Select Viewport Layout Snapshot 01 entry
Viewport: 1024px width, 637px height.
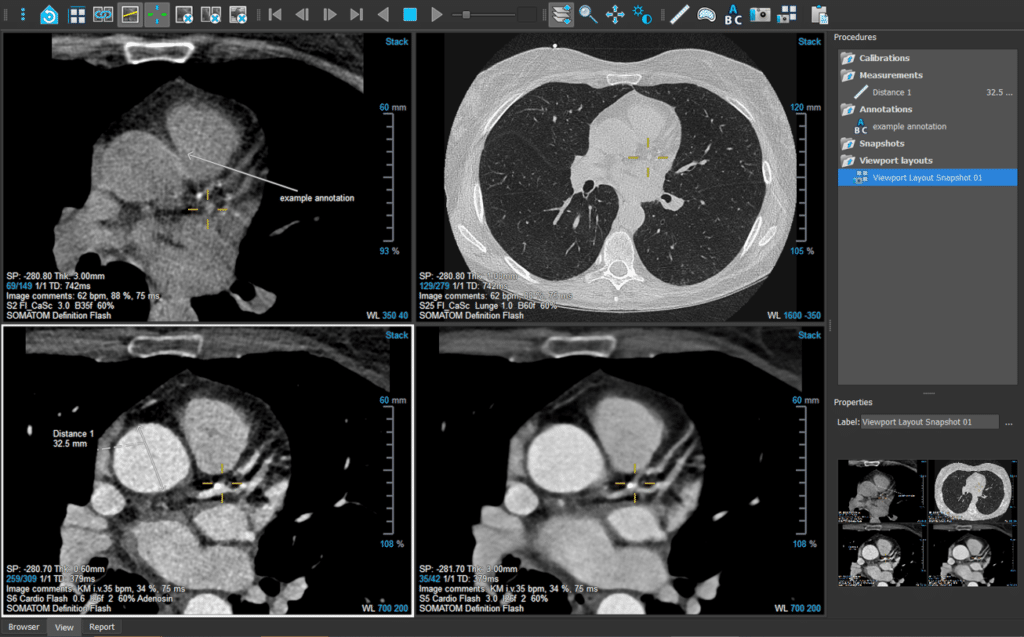point(926,176)
